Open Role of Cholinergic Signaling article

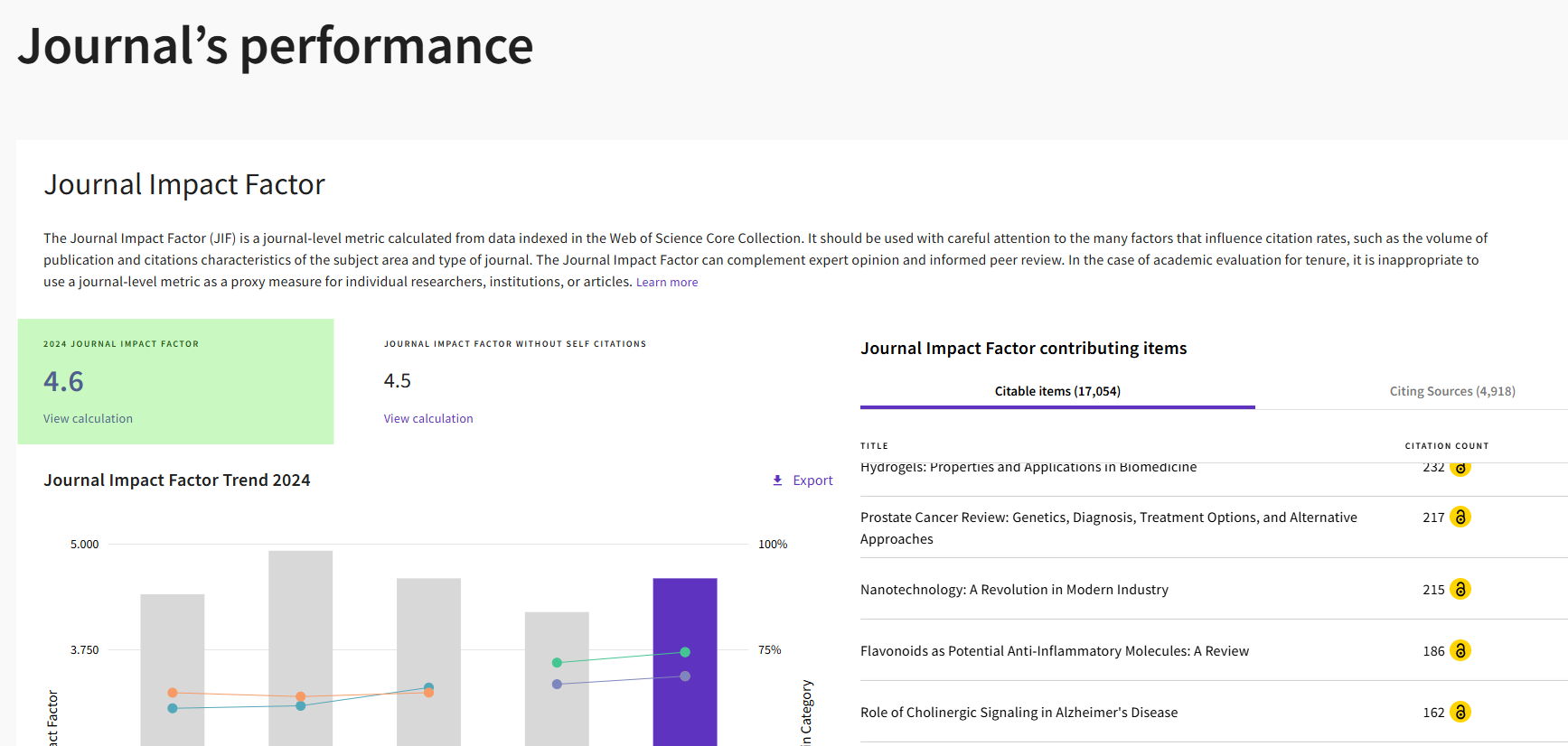(1019, 713)
